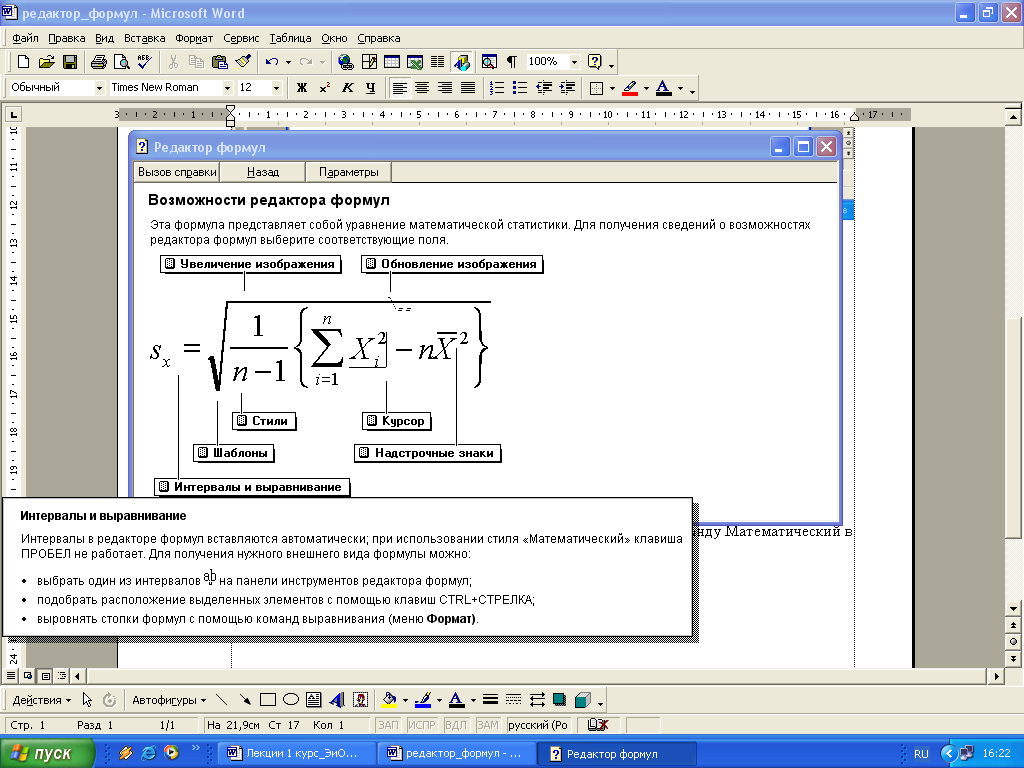Image resolution: width=1024 pixels, height=768 pixels.
Task: Open the Формат menu
Action: [x=194, y=38]
